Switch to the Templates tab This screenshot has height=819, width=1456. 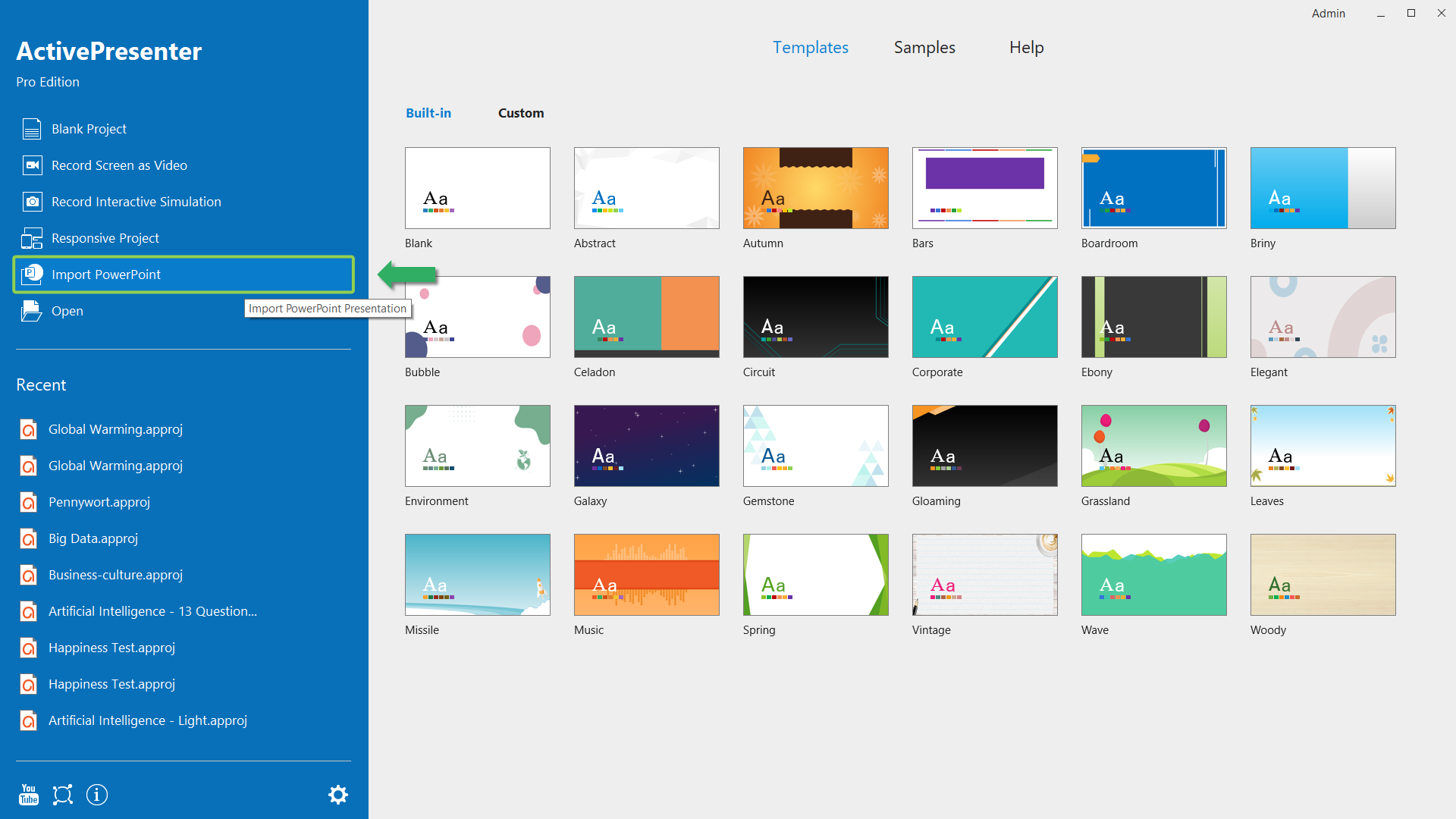pyautogui.click(x=811, y=47)
